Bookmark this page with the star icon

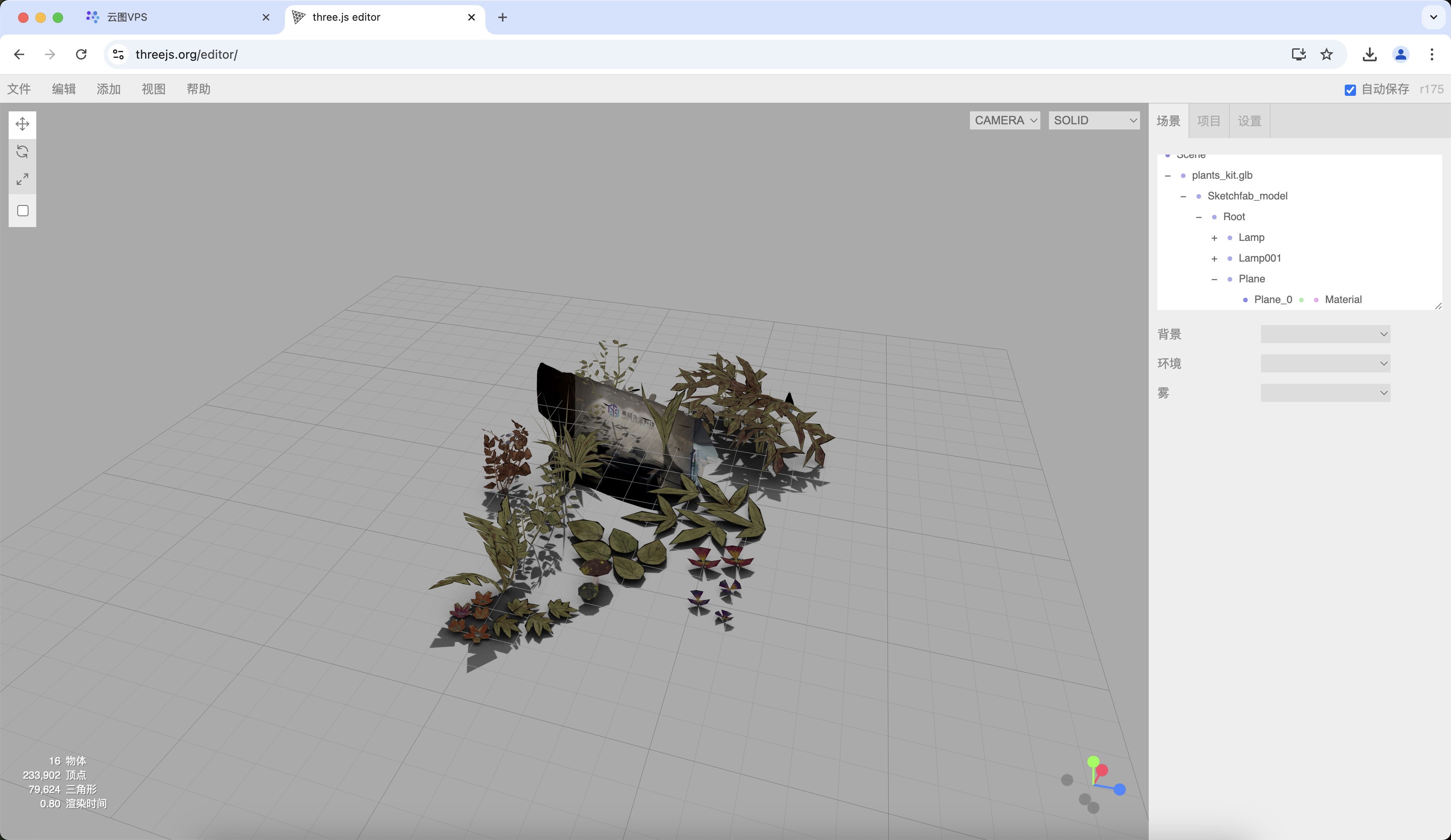pos(1327,55)
